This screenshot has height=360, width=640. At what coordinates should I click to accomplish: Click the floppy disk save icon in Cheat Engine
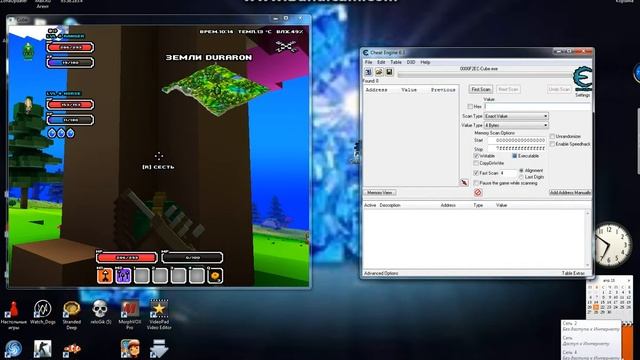tap(389, 72)
